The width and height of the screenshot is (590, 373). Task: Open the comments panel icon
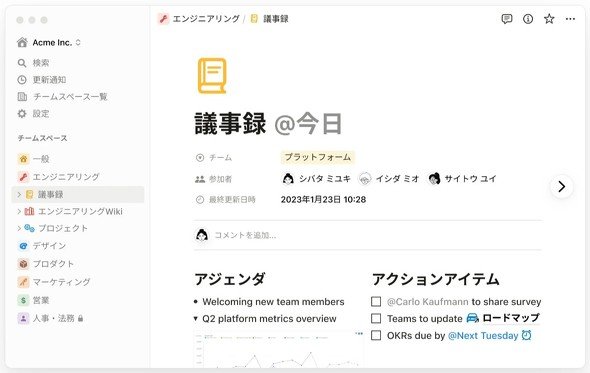[506, 19]
